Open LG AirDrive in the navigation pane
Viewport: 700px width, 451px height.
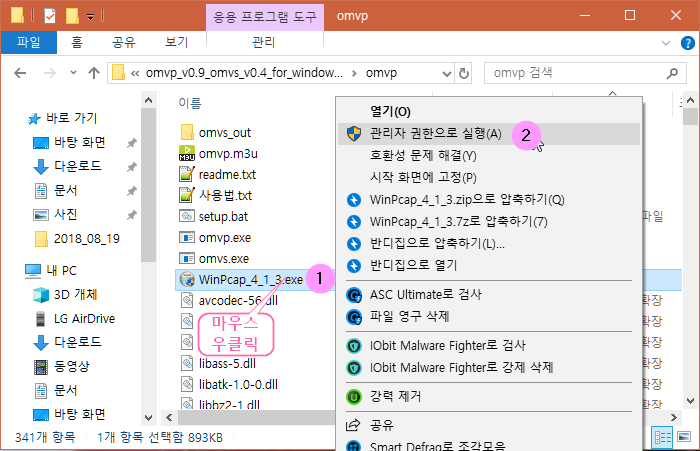pyautogui.click(x=84, y=319)
